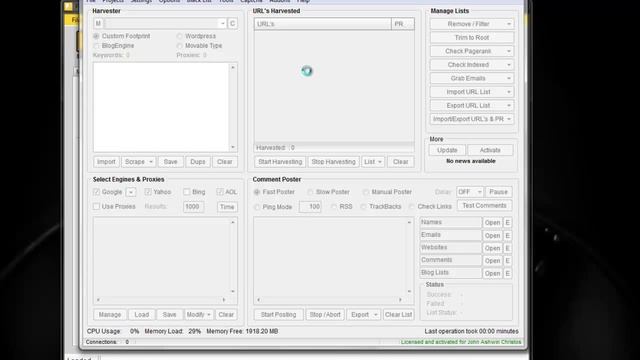Click Clear in the Harvester panel
The height and width of the screenshot is (360, 640).
(x=224, y=162)
